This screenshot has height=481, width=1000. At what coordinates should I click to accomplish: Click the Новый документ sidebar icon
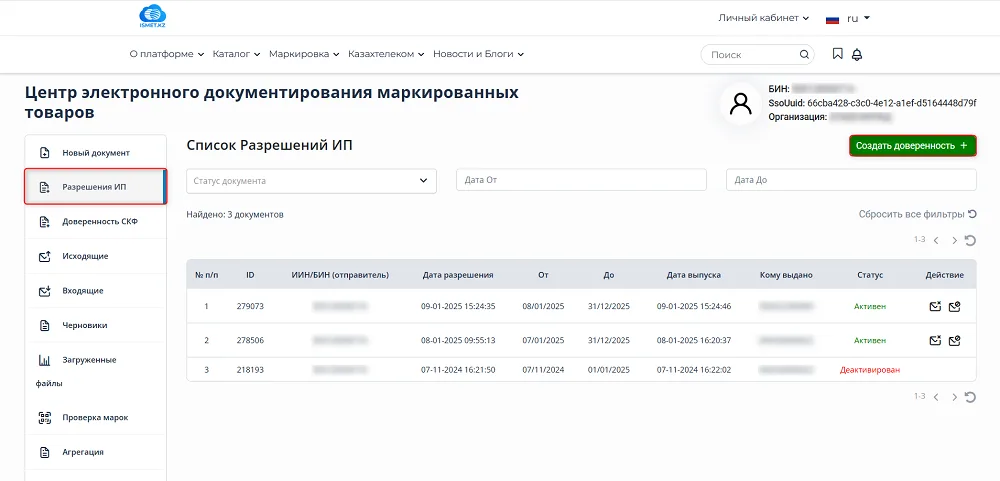[45, 153]
